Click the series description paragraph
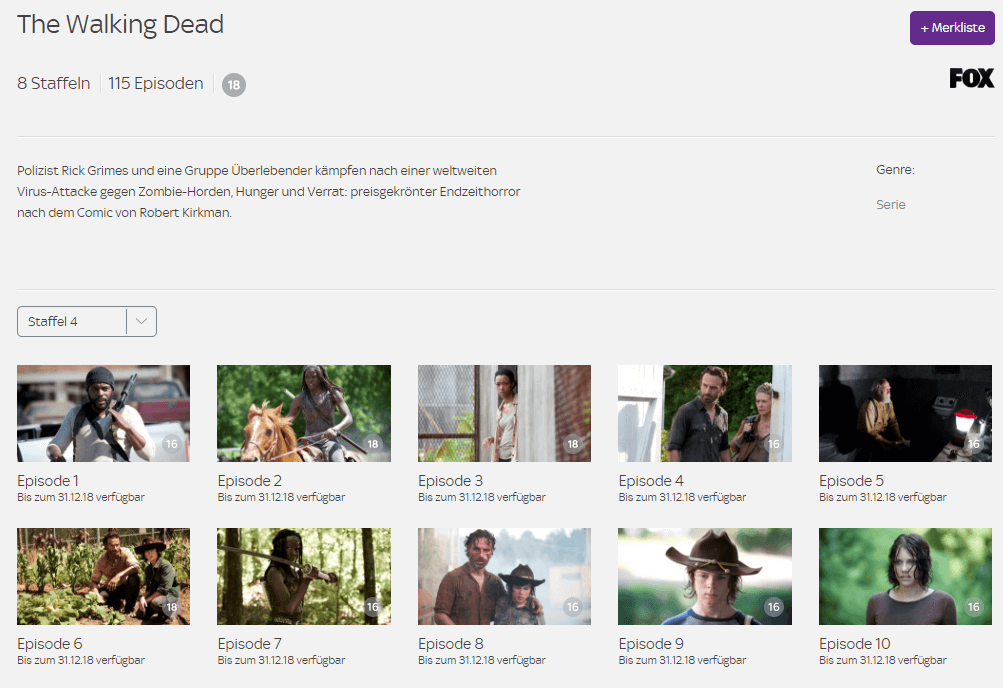The width and height of the screenshot is (1003, 688). pos(269,191)
